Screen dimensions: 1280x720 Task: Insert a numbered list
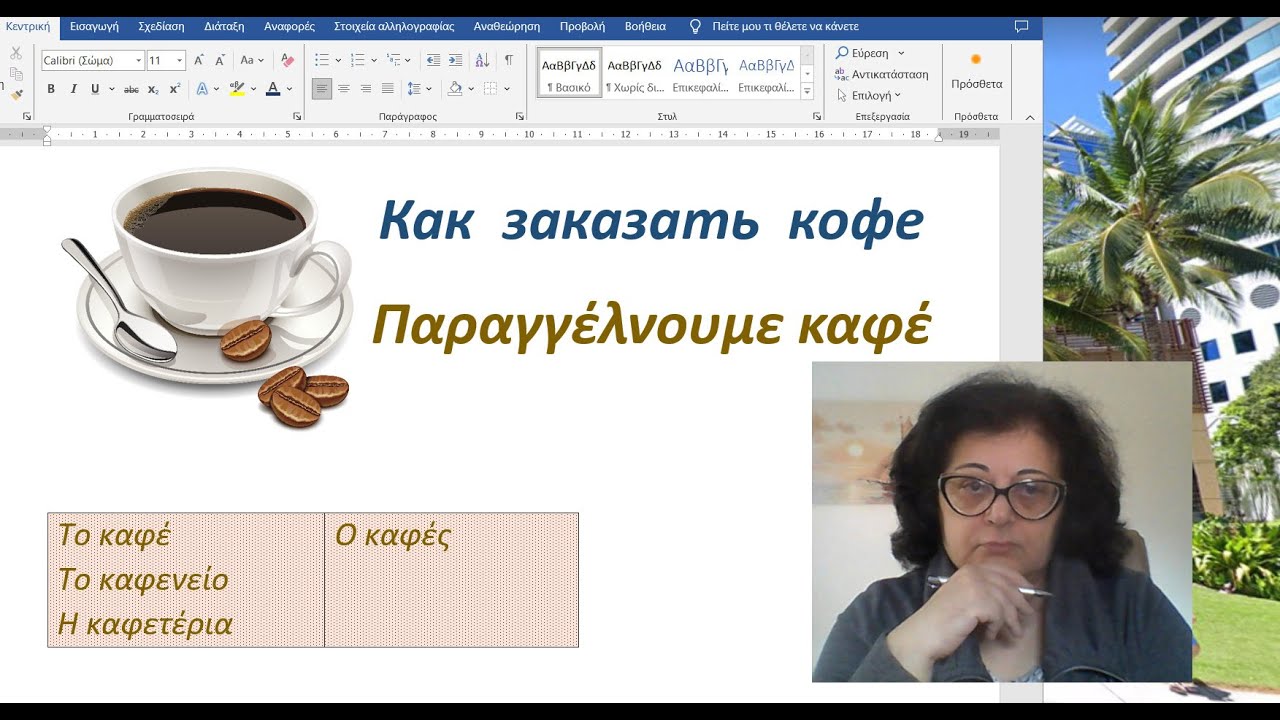click(358, 60)
